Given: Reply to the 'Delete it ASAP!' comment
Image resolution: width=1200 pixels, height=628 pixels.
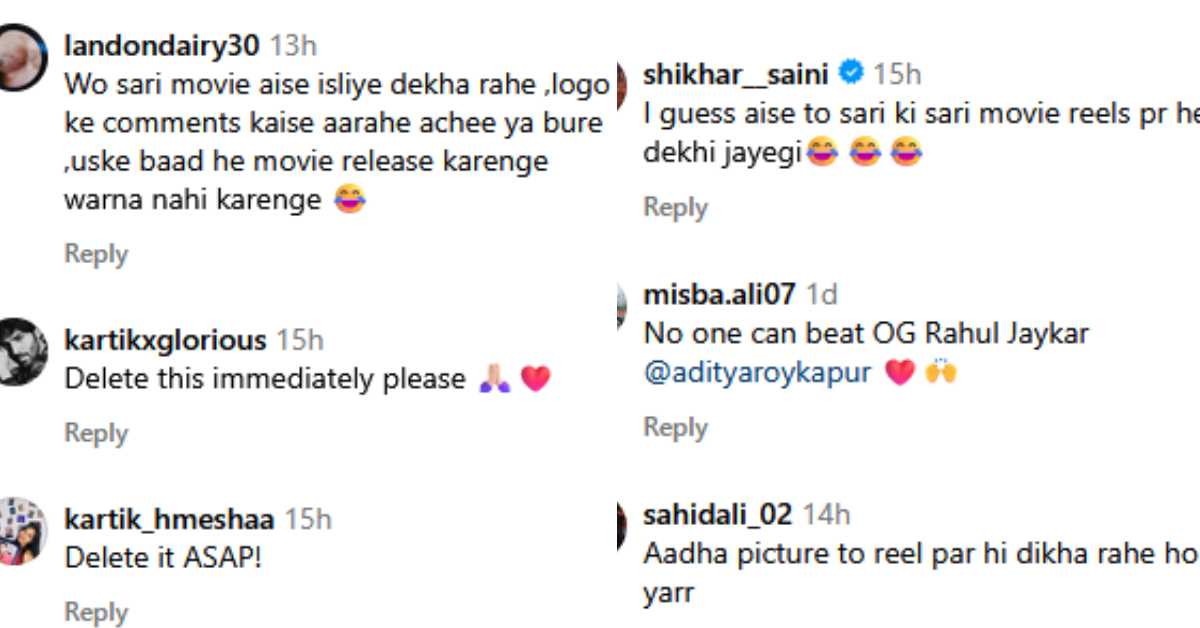Looking at the screenshot, I should (x=96, y=612).
